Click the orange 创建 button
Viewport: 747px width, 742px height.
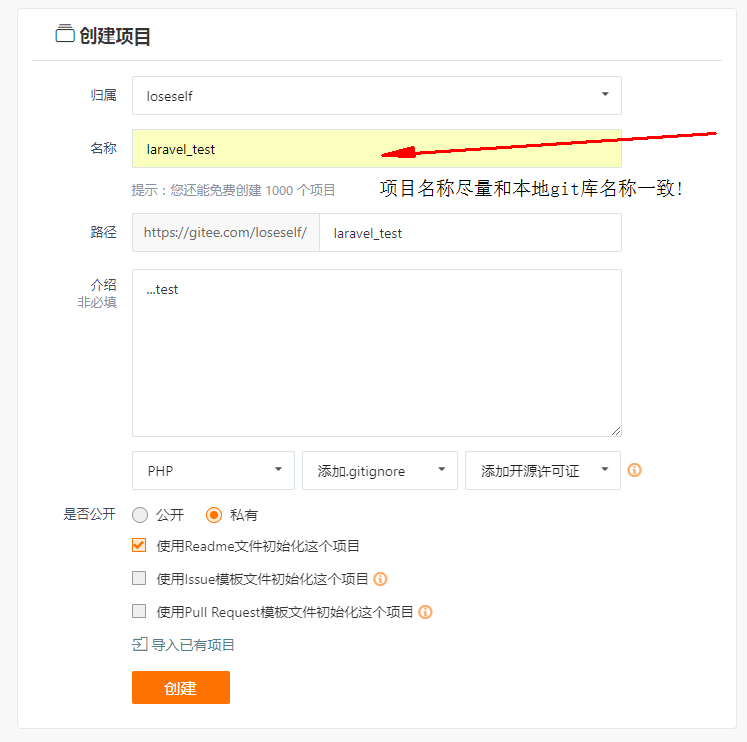[181, 687]
